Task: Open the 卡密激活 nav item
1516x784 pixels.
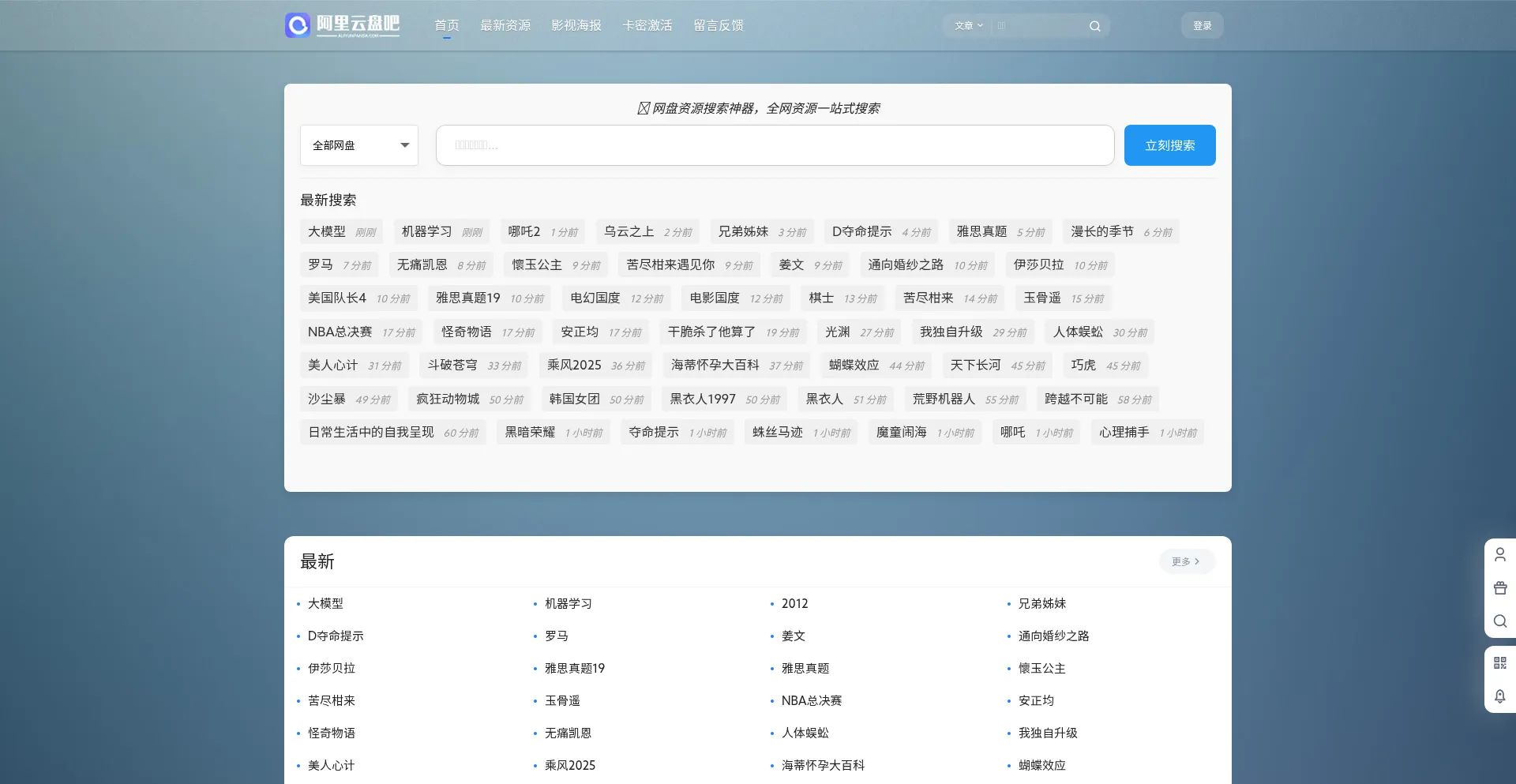Action: click(x=647, y=25)
